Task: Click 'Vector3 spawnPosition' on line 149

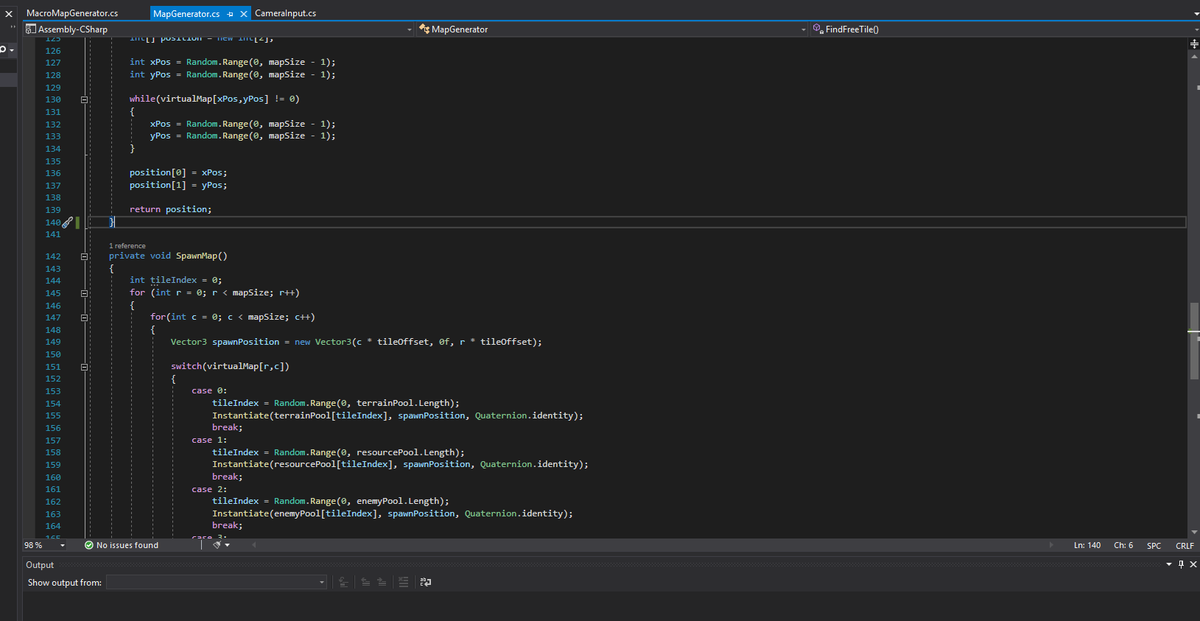Action: tap(225, 341)
